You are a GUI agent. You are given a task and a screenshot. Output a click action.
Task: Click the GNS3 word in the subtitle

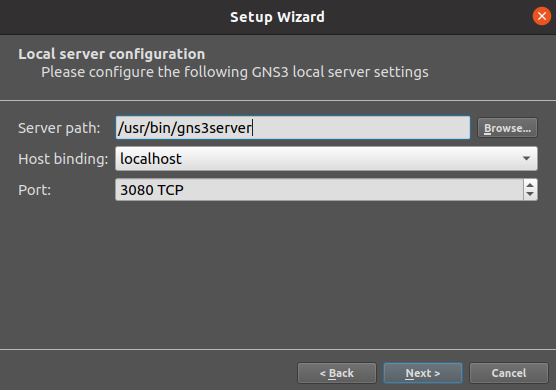pyautogui.click(x=270, y=72)
